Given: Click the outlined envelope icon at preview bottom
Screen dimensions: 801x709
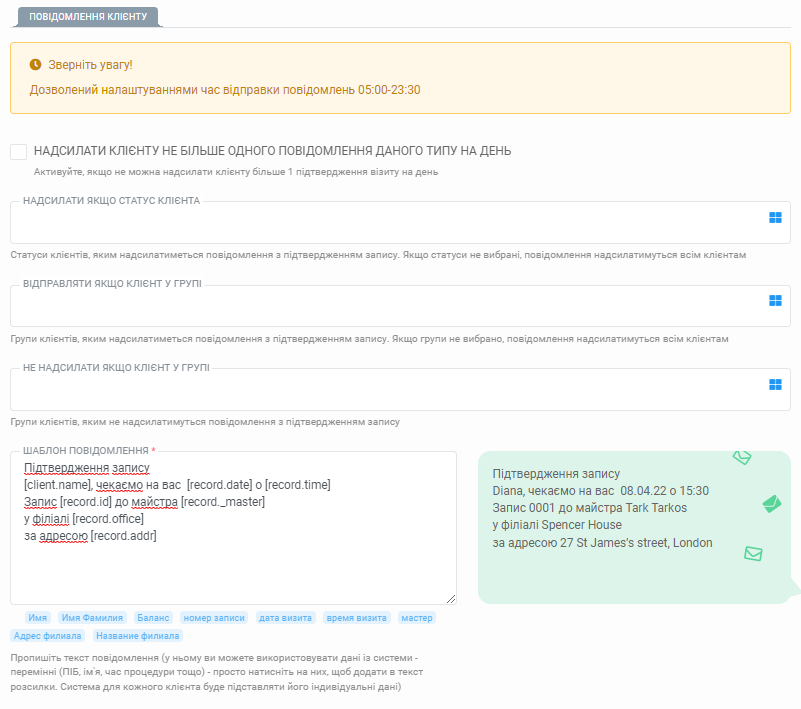Looking at the screenshot, I should tap(753, 553).
